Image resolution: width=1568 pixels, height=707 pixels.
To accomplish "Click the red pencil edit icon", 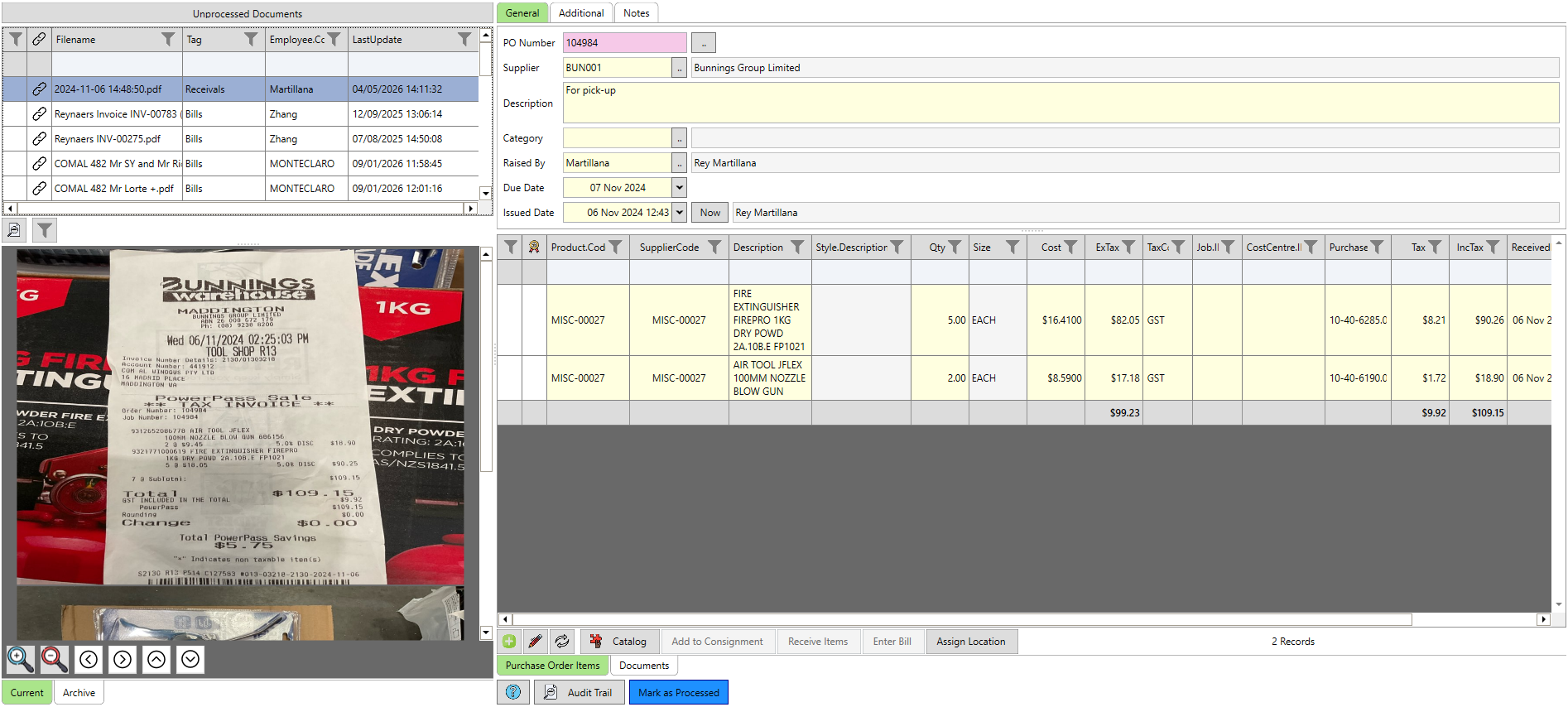I will (x=536, y=642).
